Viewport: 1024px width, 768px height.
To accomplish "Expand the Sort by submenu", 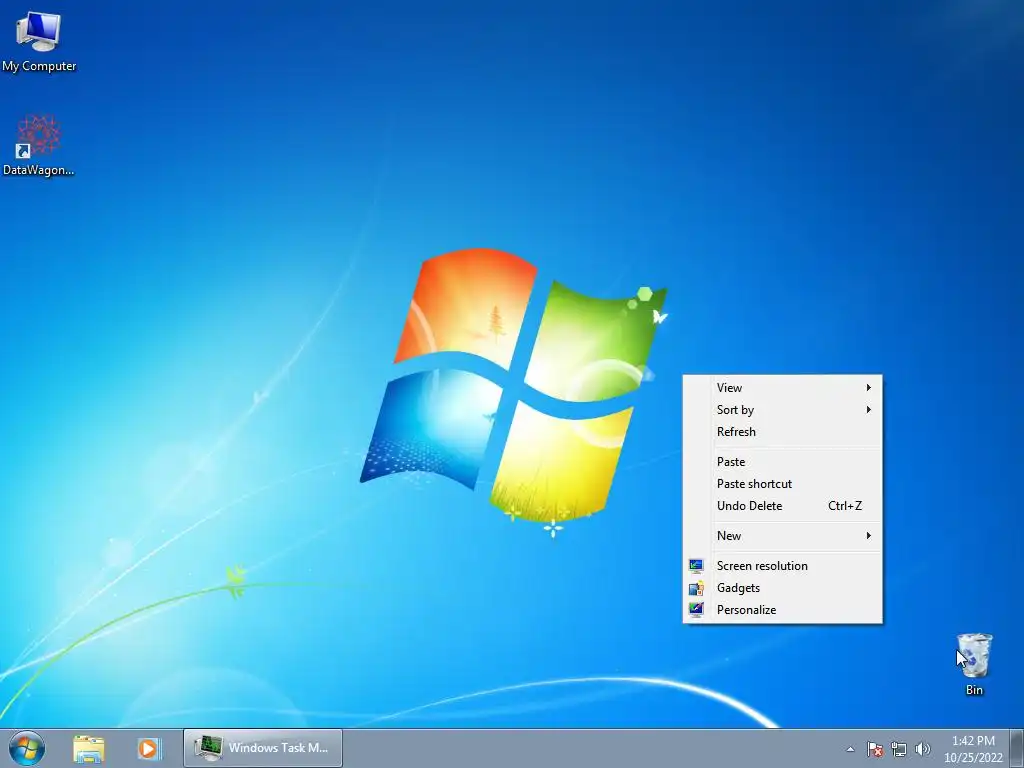I will click(x=782, y=409).
